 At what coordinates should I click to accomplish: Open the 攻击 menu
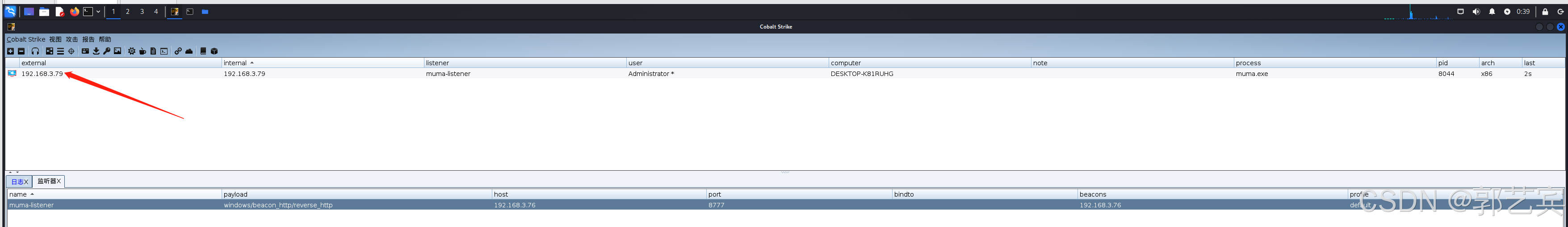(x=72, y=40)
